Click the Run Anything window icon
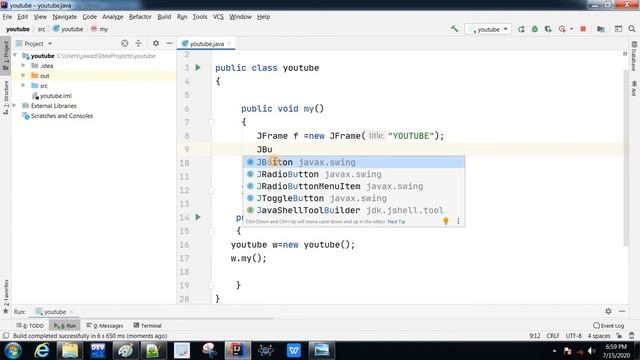Viewport: 640px width, 360px height. (x=618, y=29)
